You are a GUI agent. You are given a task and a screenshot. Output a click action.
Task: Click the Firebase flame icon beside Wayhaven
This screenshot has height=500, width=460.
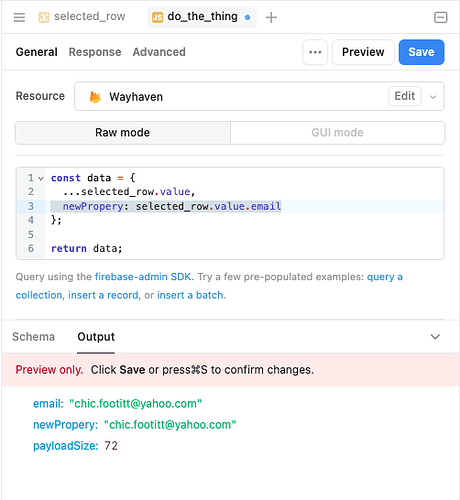pyautogui.click(x=95, y=97)
